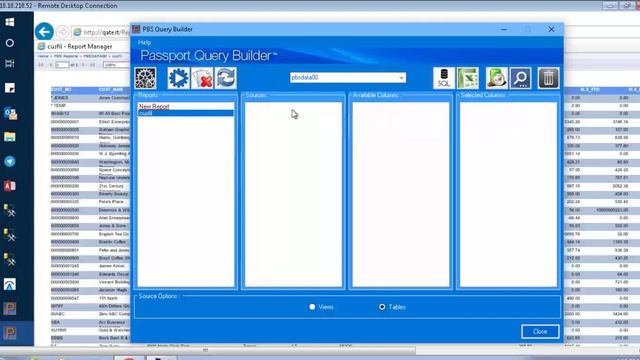This screenshot has width=640, height=360.
Task: Open the blue round TeamViewer-style taskbar icon
Action: (x=10, y=161)
